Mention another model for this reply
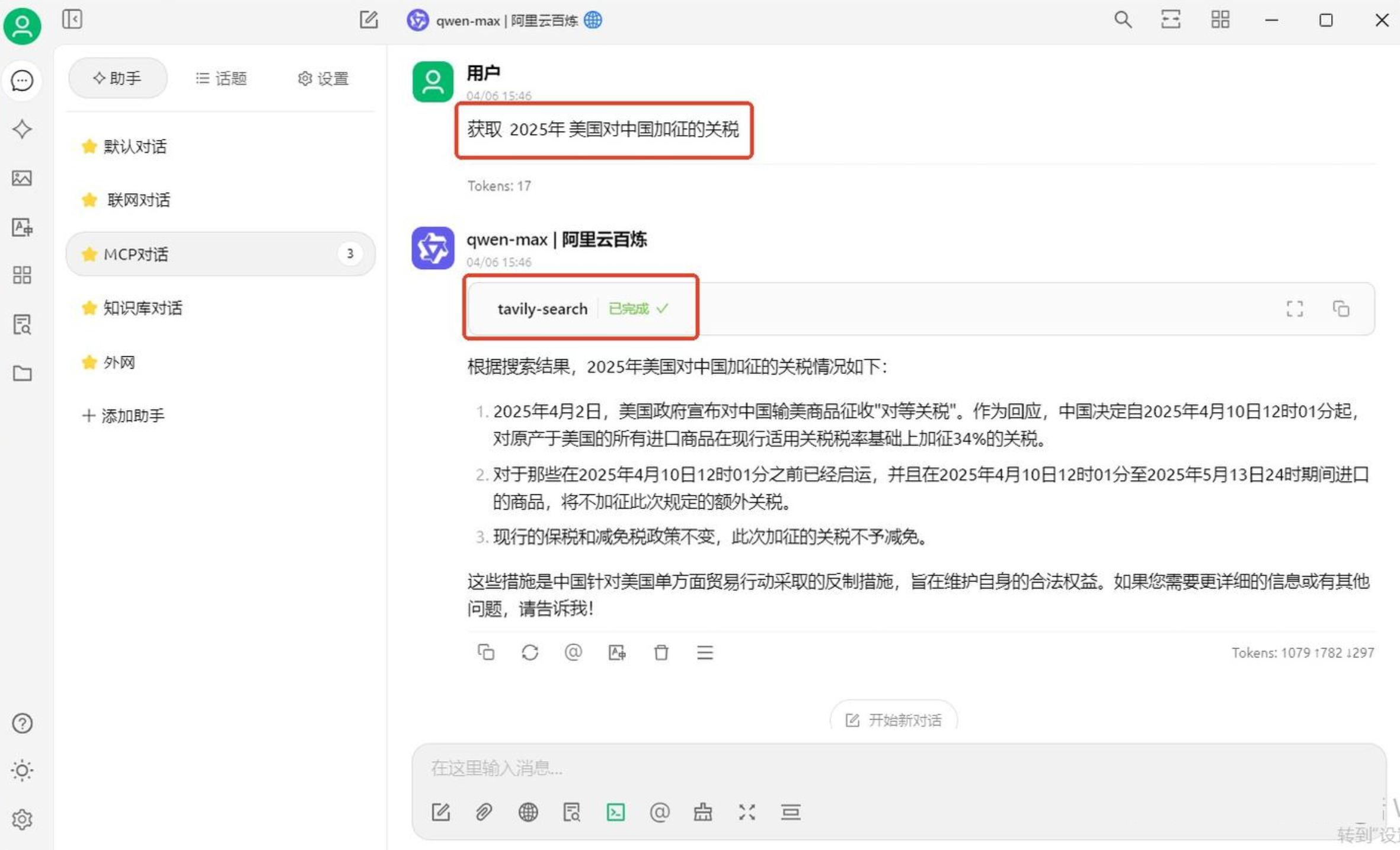The width and height of the screenshot is (1400, 850). pyautogui.click(x=573, y=653)
